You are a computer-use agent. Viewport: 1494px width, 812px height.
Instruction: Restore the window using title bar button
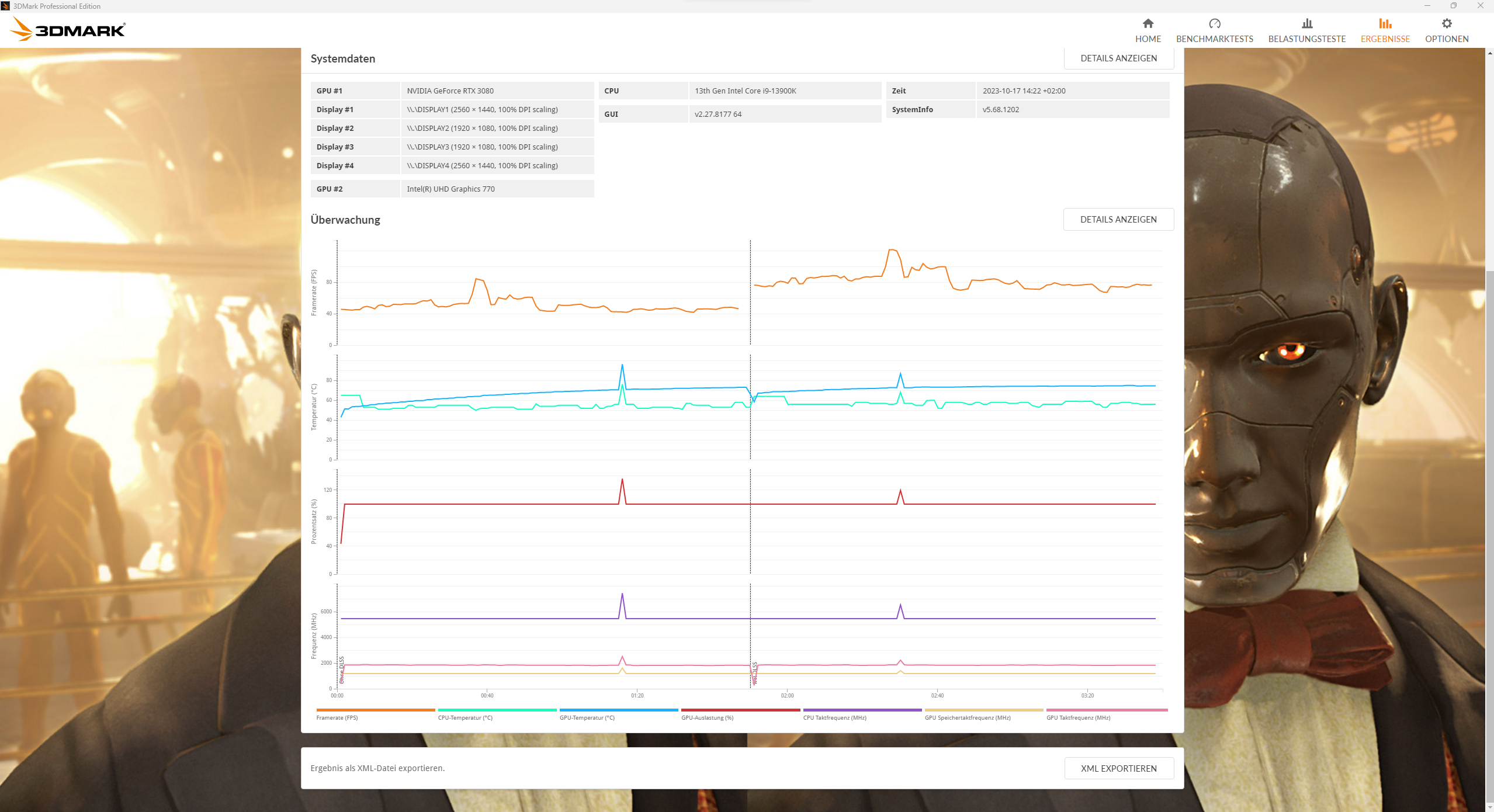coord(1453,6)
